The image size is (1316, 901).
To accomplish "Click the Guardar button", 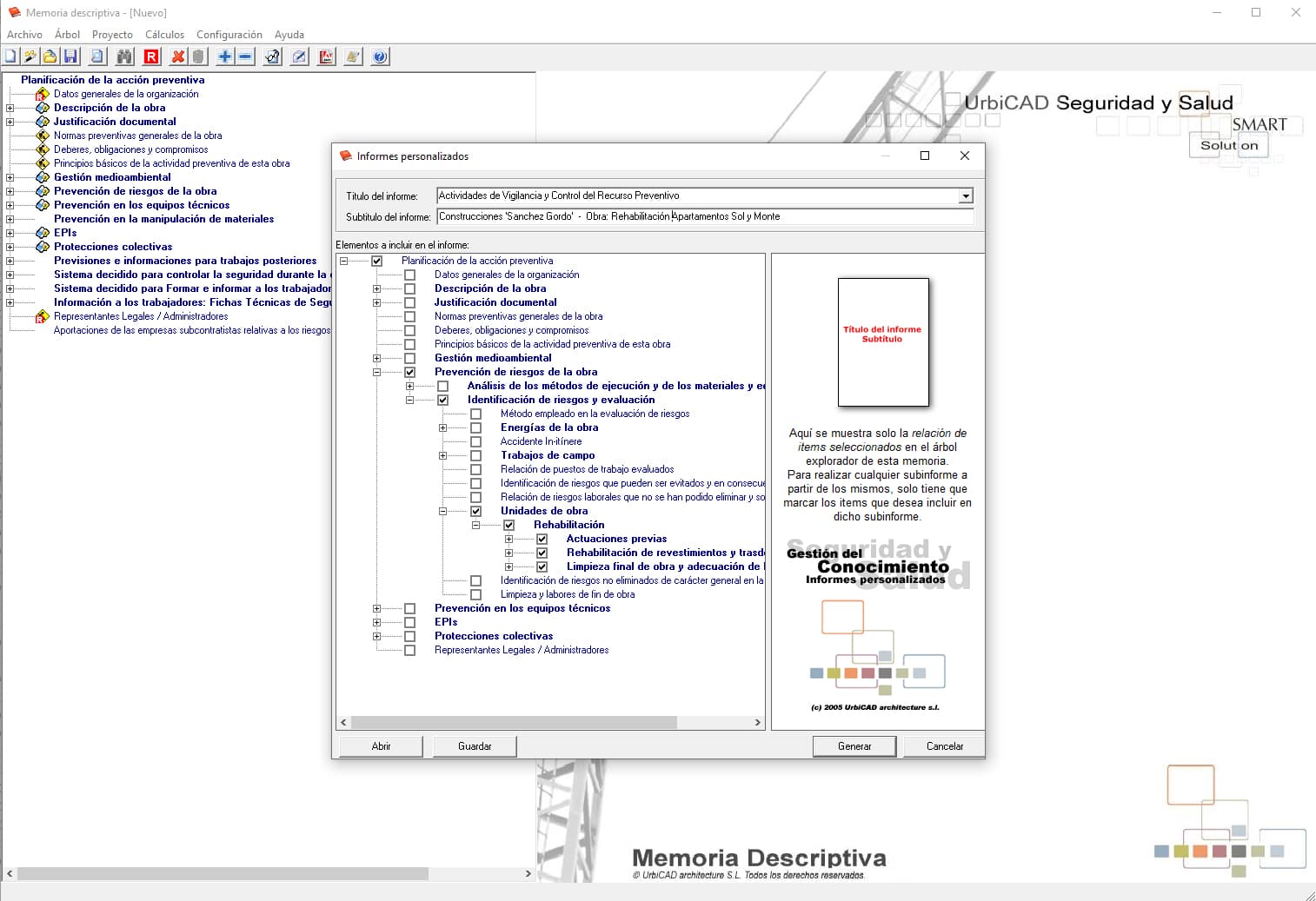I will (475, 746).
